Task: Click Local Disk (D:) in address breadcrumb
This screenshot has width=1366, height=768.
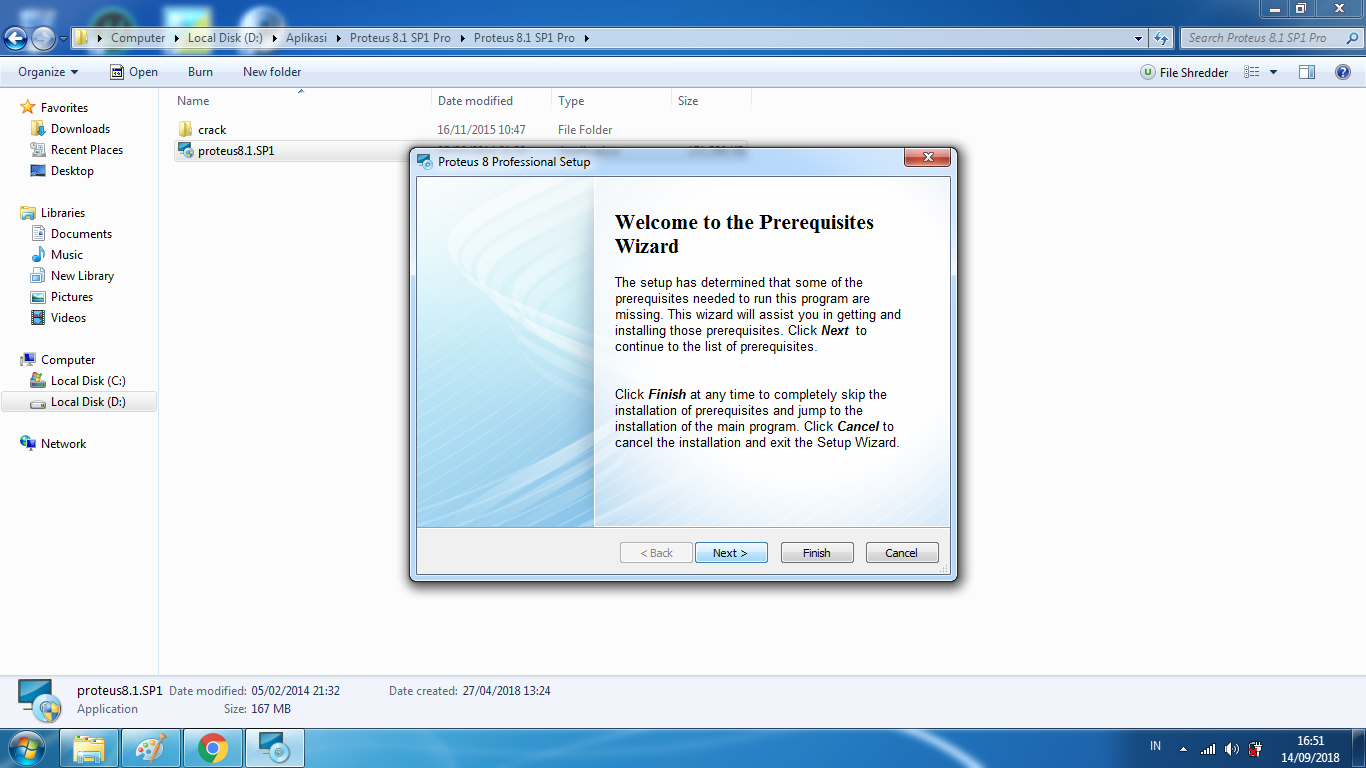Action: (x=225, y=38)
